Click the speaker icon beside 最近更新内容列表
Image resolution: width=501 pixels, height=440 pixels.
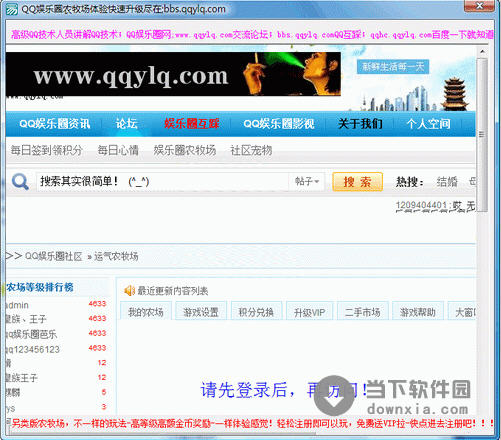tap(129, 291)
